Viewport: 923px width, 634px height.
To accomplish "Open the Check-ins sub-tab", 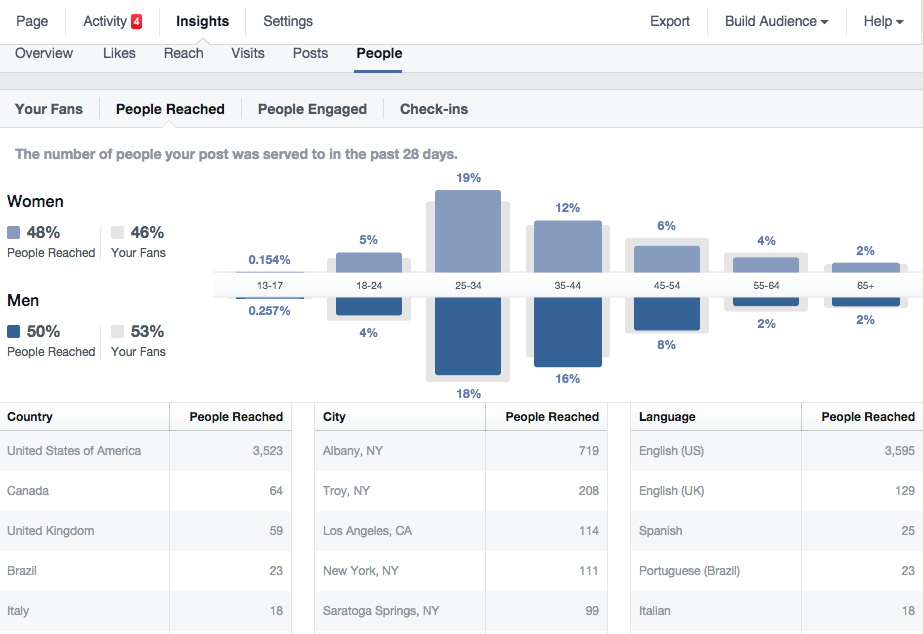I will pyautogui.click(x=434, y=109).
